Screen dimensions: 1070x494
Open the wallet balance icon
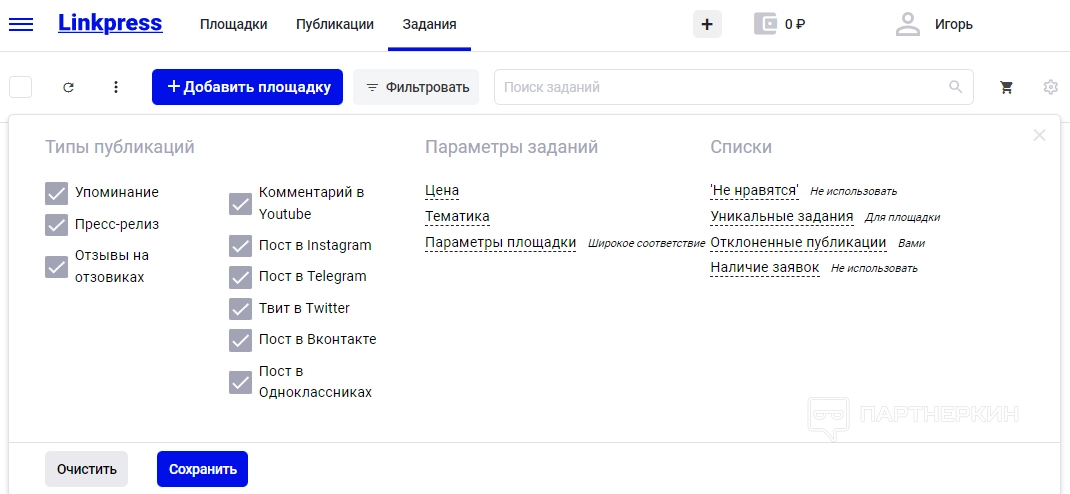(766, 25)
